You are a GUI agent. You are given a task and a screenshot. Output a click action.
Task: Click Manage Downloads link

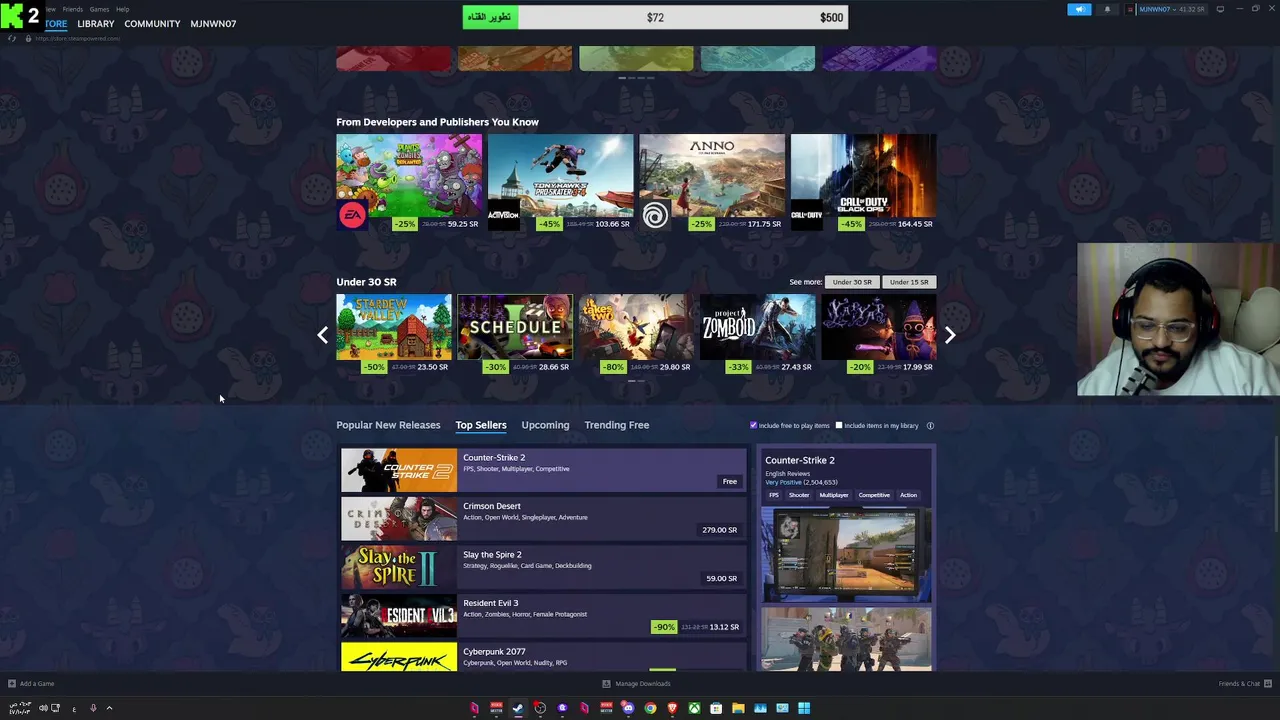[x=643, y=684]
